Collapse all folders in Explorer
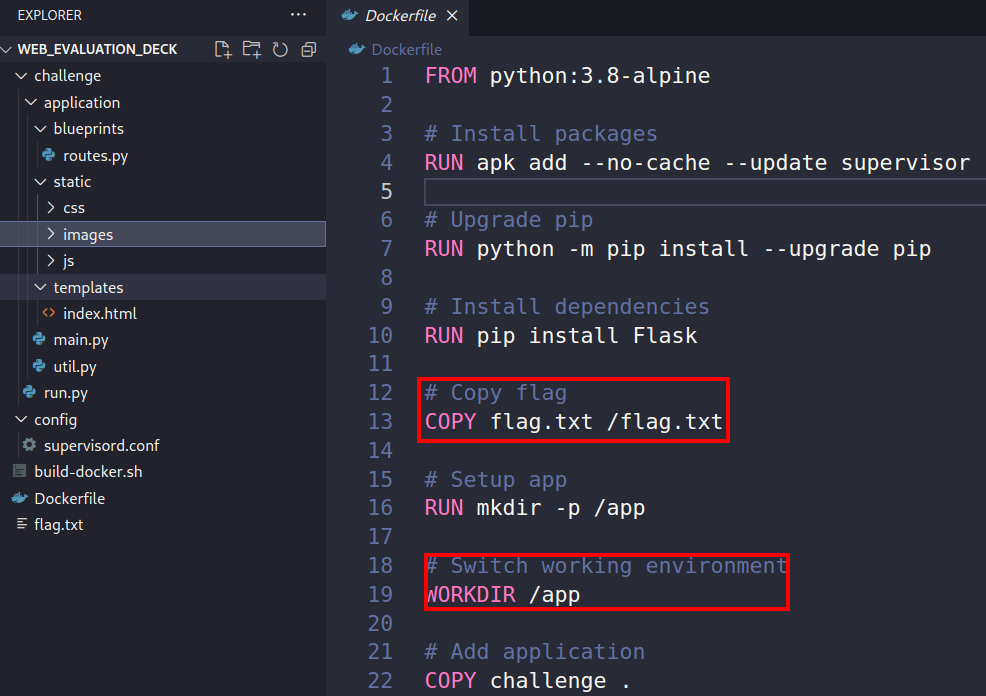The width and height of the screenshot is (986, 696). click(x=308, y=49)
